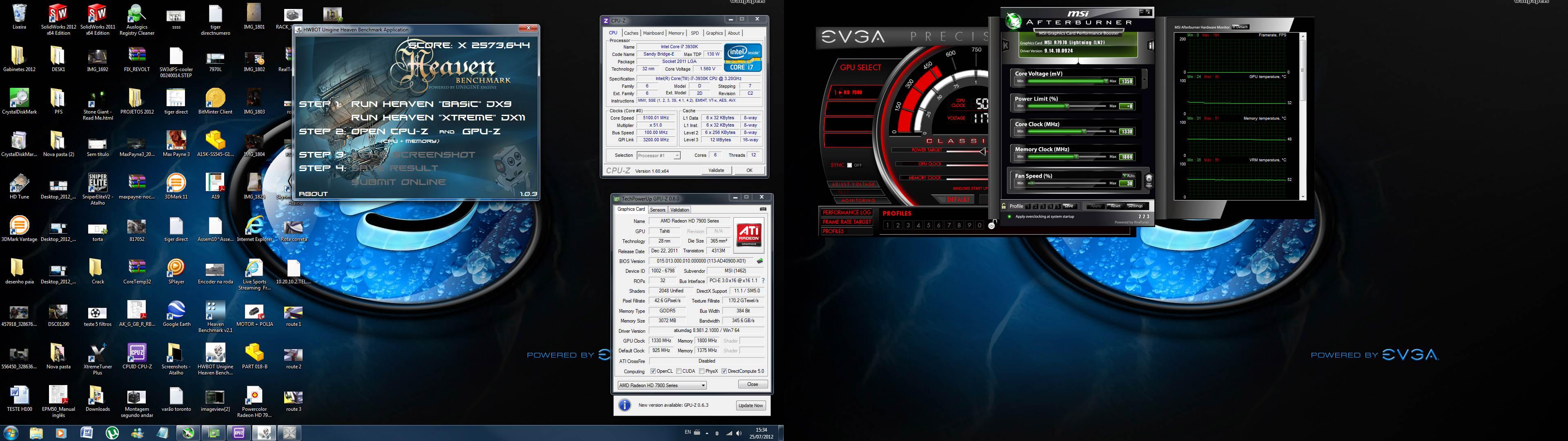This screenshot has width=1568, height=441.
Task: Click the uTorrent taskbar icon
Action: [112, 433]
